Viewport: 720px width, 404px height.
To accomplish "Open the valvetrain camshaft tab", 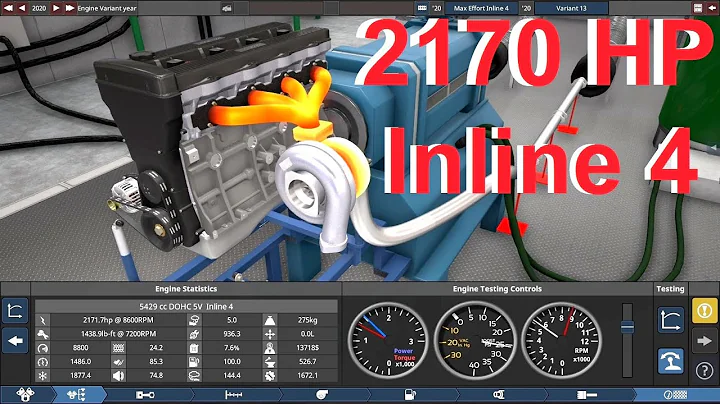I will tap(233, 395).
